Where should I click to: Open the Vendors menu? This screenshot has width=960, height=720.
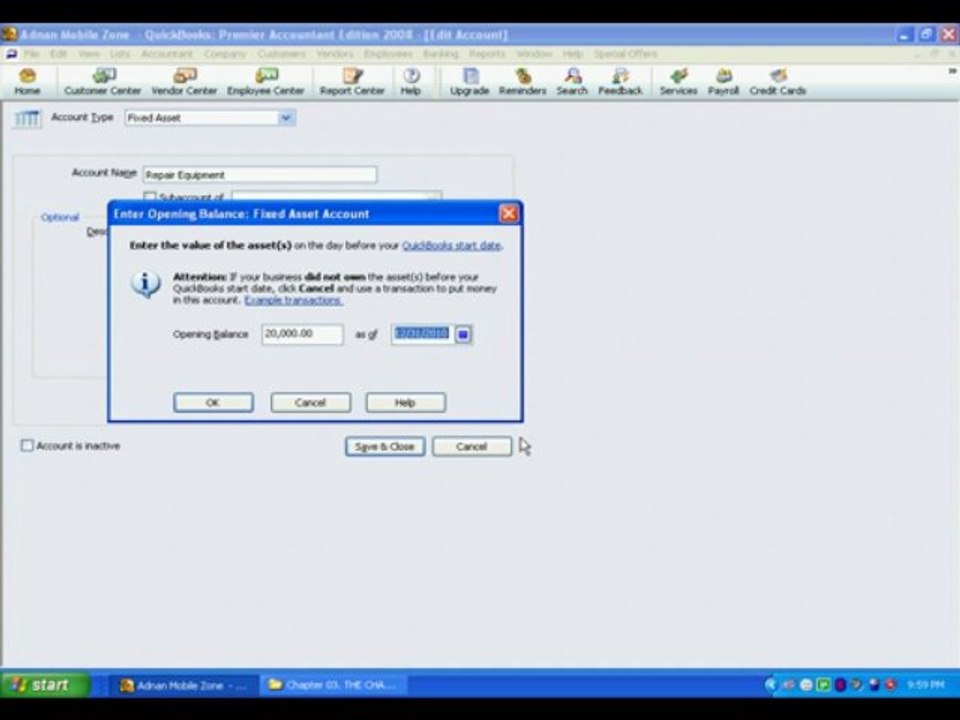335,54
